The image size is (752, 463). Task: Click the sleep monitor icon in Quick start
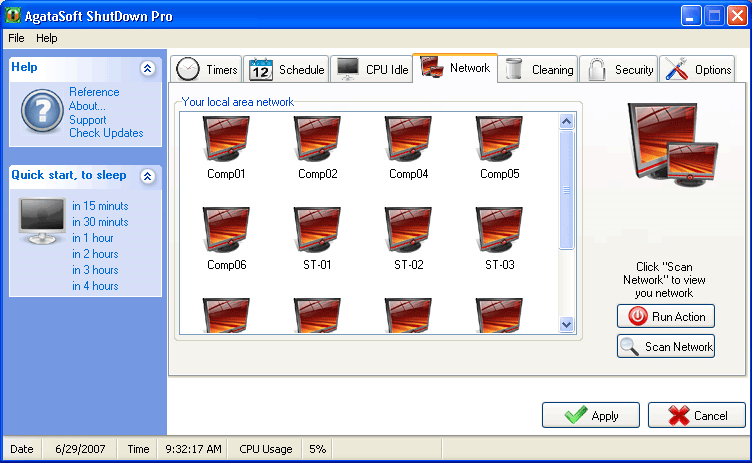(x=42, y=221)
